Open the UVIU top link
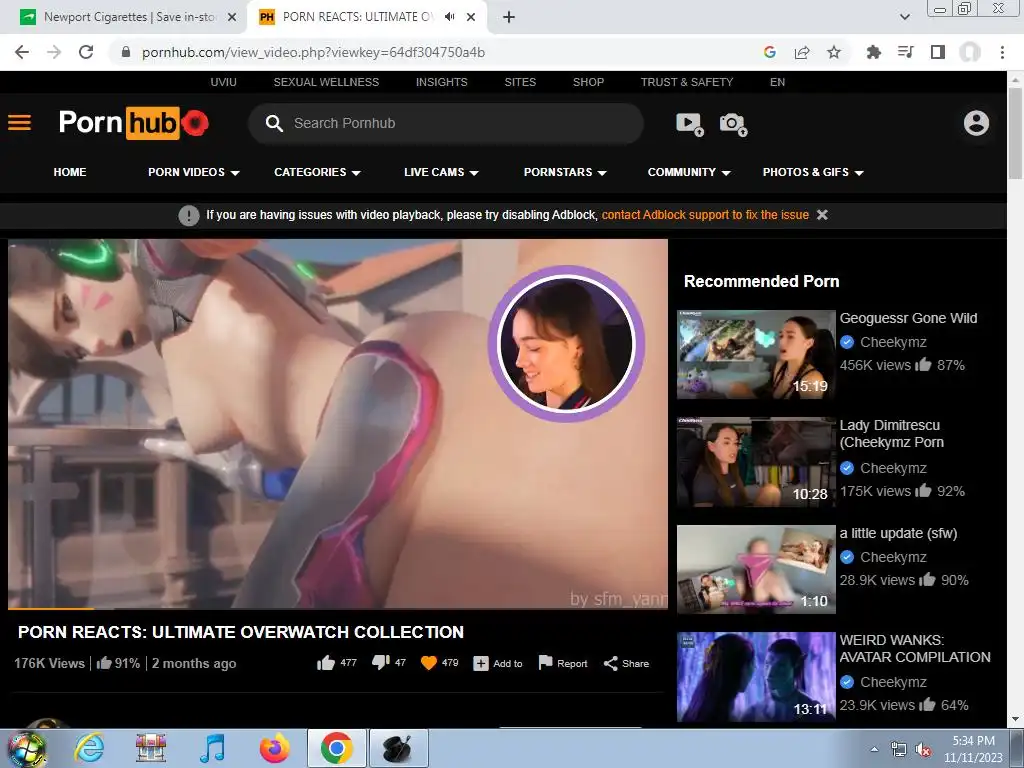The height and width of the screenshot is (768, 1024). click(x=223, y=82)
